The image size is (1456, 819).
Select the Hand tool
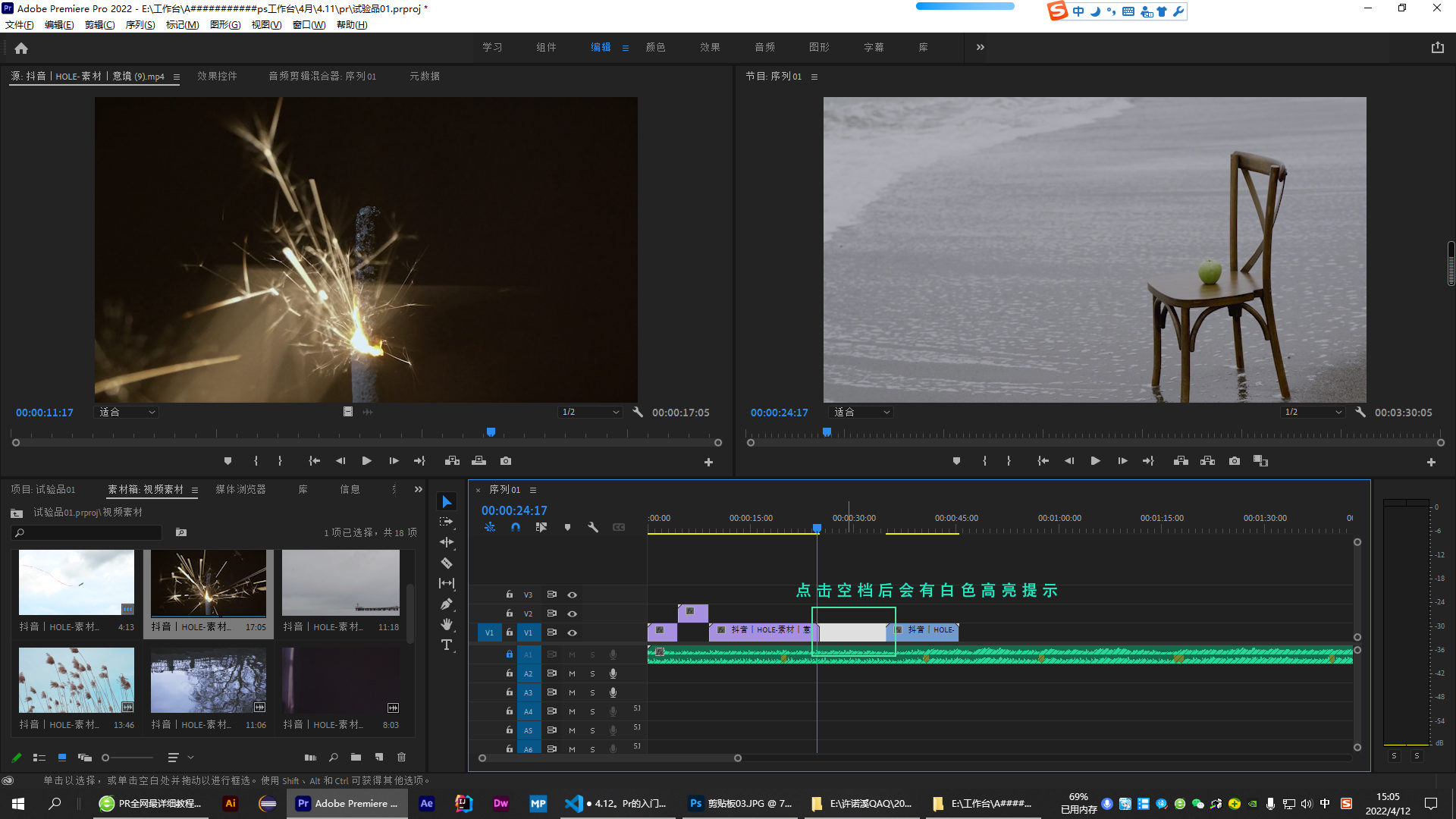447,624
